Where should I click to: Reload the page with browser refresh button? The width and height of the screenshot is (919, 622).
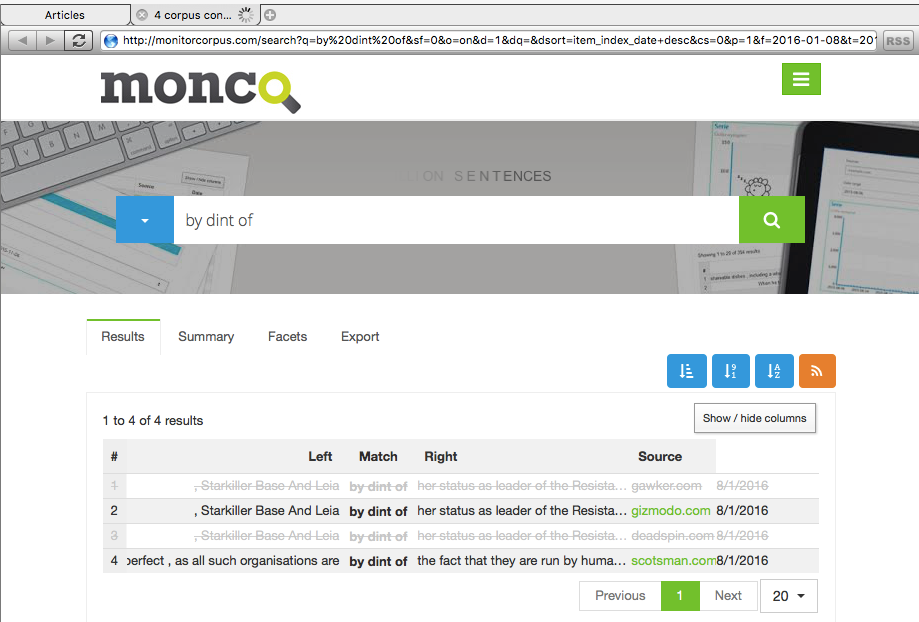(x=78, y=41)
